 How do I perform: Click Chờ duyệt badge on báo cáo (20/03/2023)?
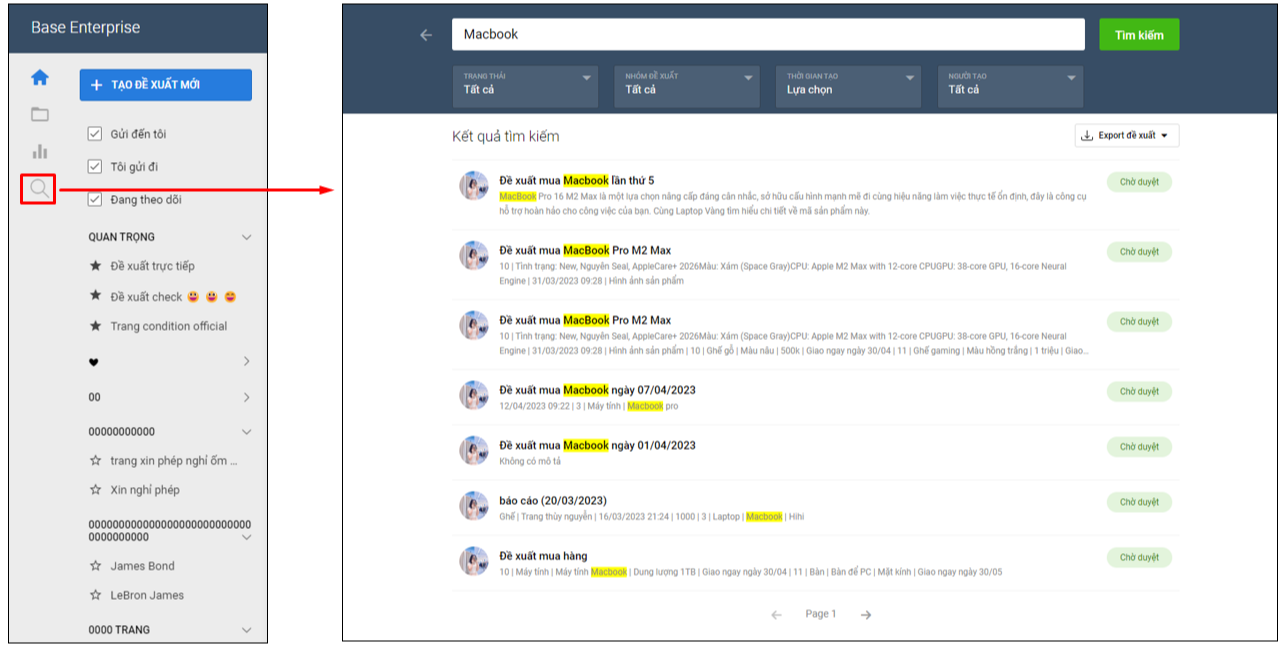tap(1139, 502)
